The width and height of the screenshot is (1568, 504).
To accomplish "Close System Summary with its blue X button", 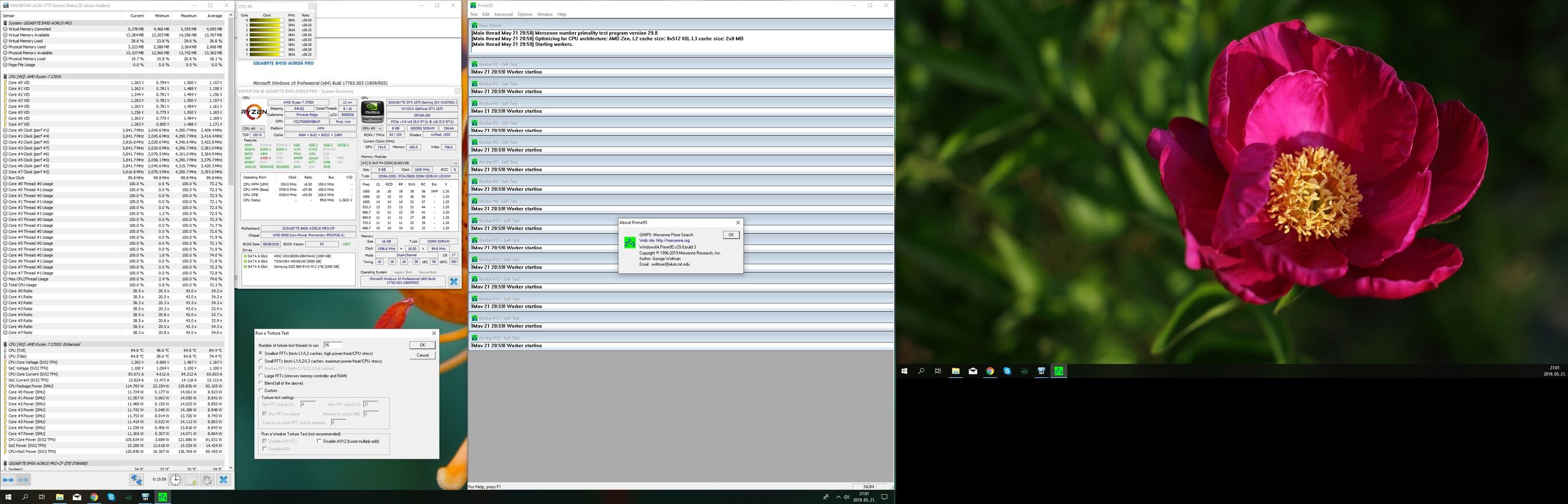I will 454,281.
